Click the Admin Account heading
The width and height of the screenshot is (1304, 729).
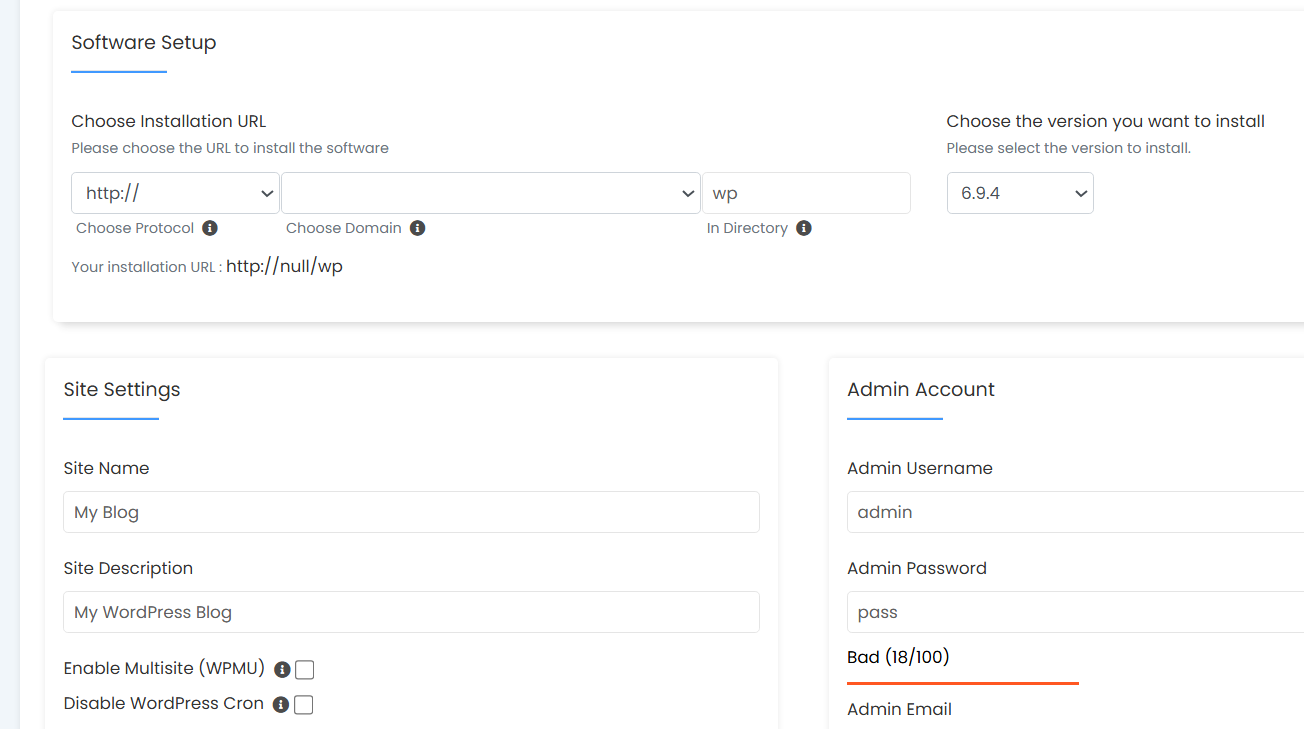coord(921,389)
